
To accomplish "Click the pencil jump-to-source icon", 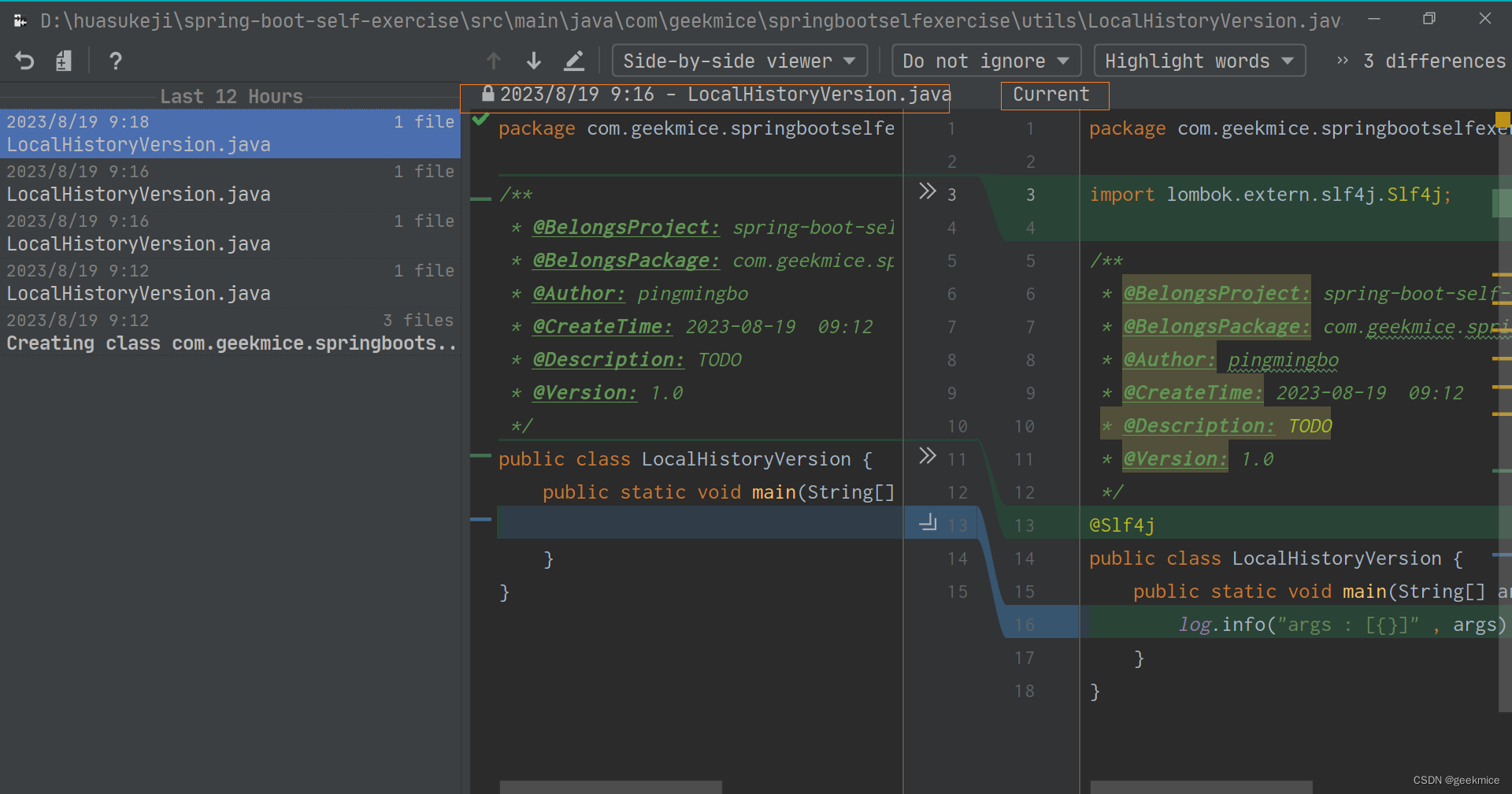I will pyautogui.click(x=574, y=61).
